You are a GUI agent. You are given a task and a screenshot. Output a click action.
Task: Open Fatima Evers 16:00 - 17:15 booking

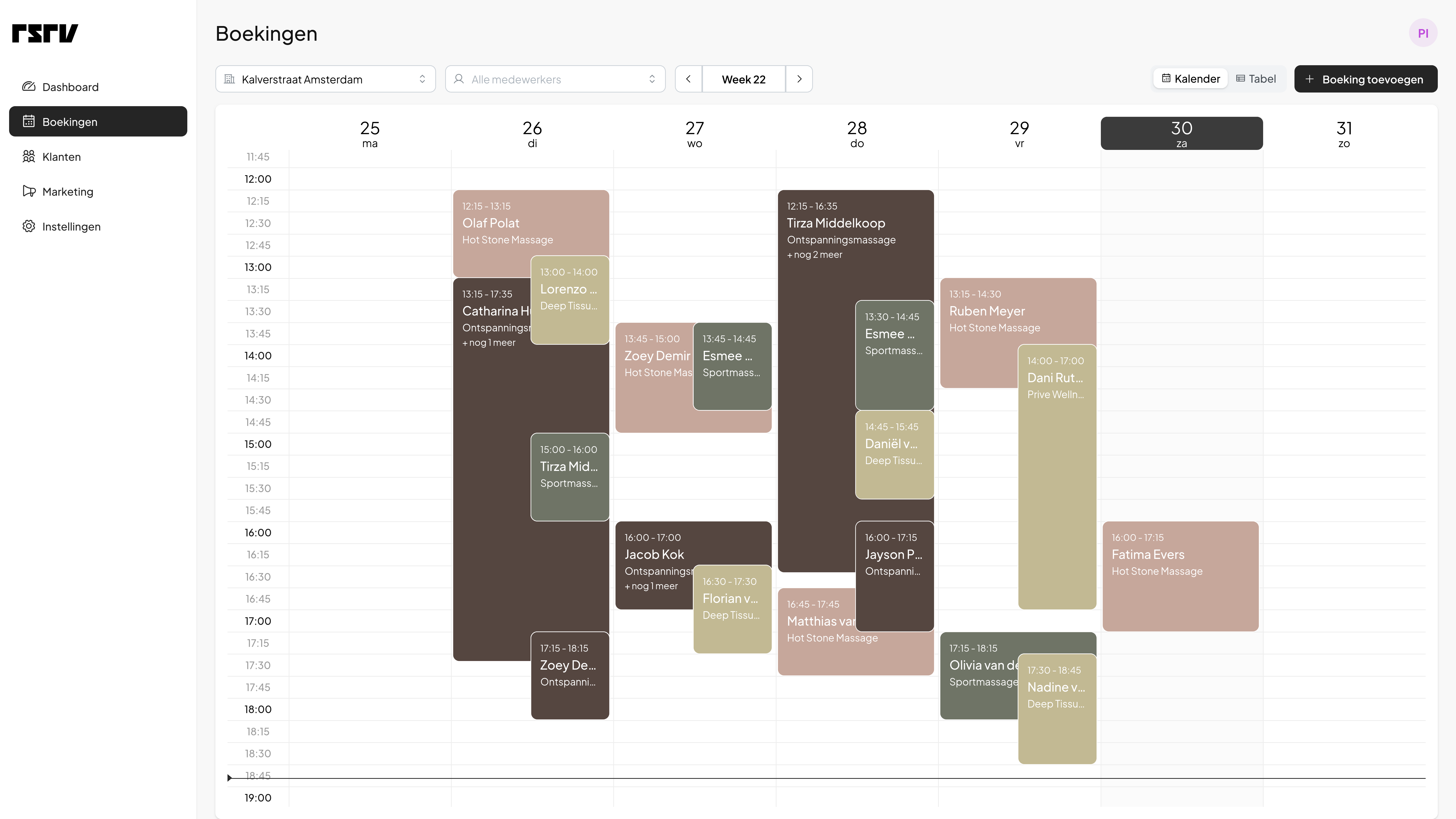point(1181,576)
